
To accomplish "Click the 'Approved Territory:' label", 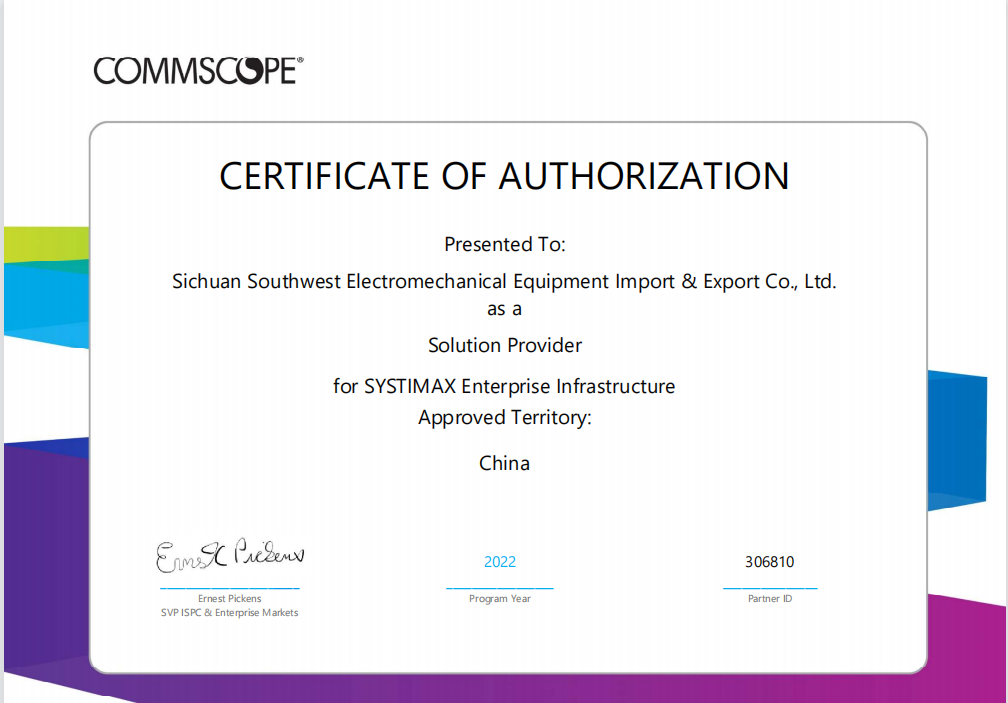I will [x=505, y=418].
